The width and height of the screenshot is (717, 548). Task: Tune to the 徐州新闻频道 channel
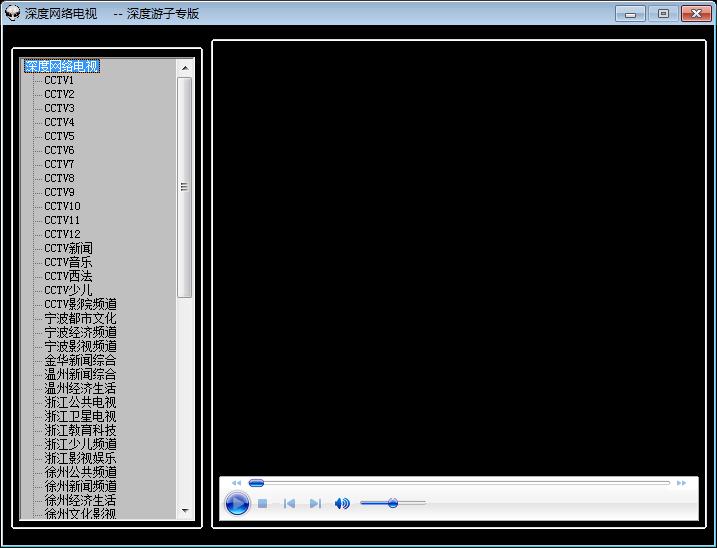click(x=80, y=486)
